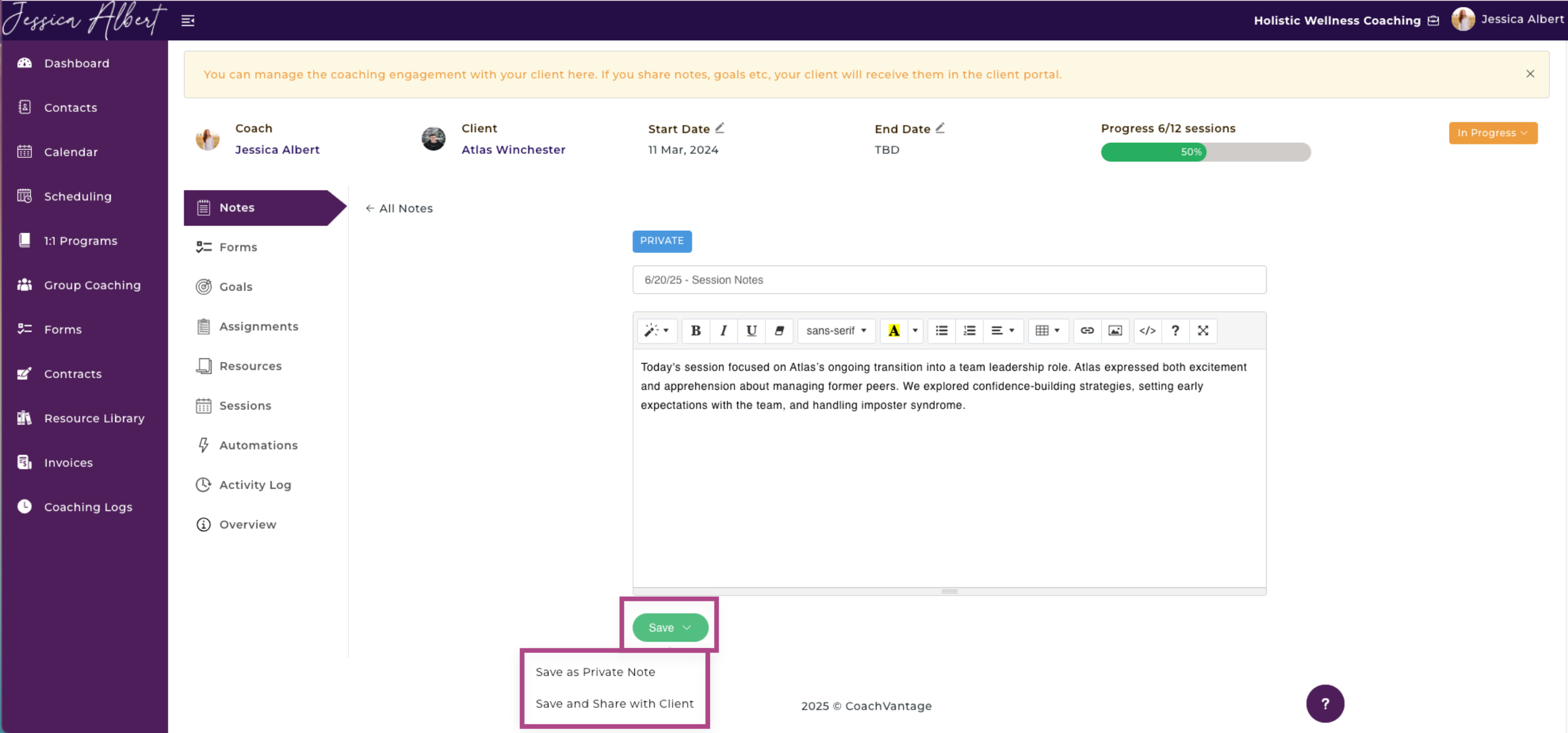Dismiss the yellow info banner

pyautogui.click(x=1530, y=74)
